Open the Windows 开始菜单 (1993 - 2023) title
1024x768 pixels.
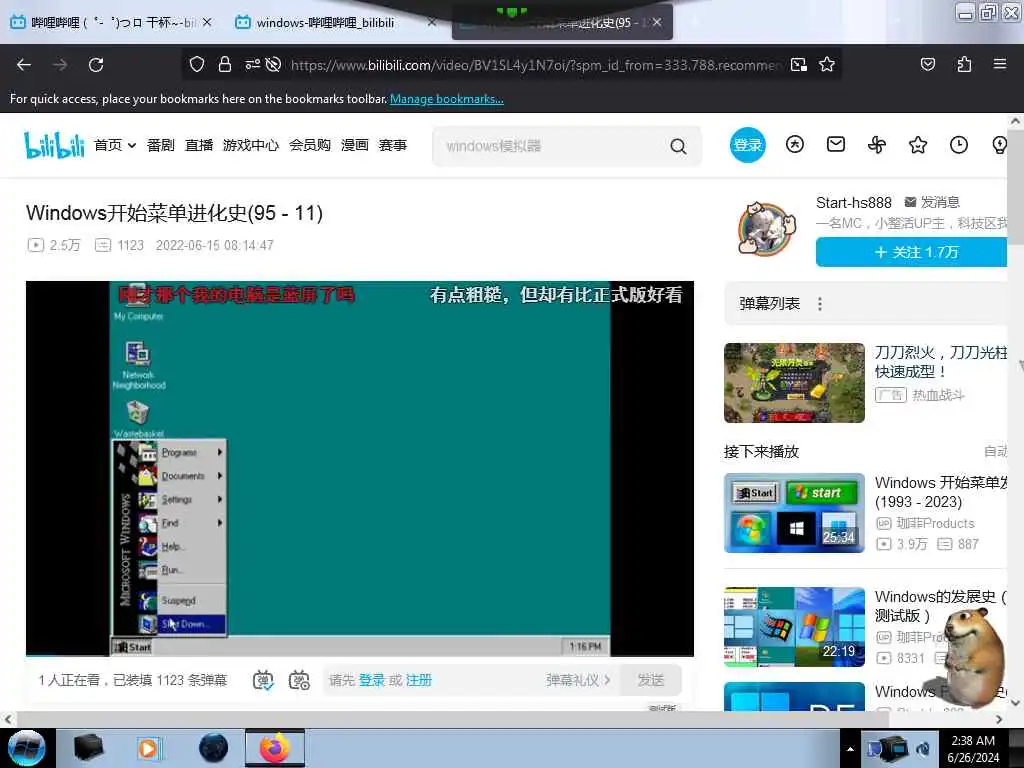coord(941,492)
